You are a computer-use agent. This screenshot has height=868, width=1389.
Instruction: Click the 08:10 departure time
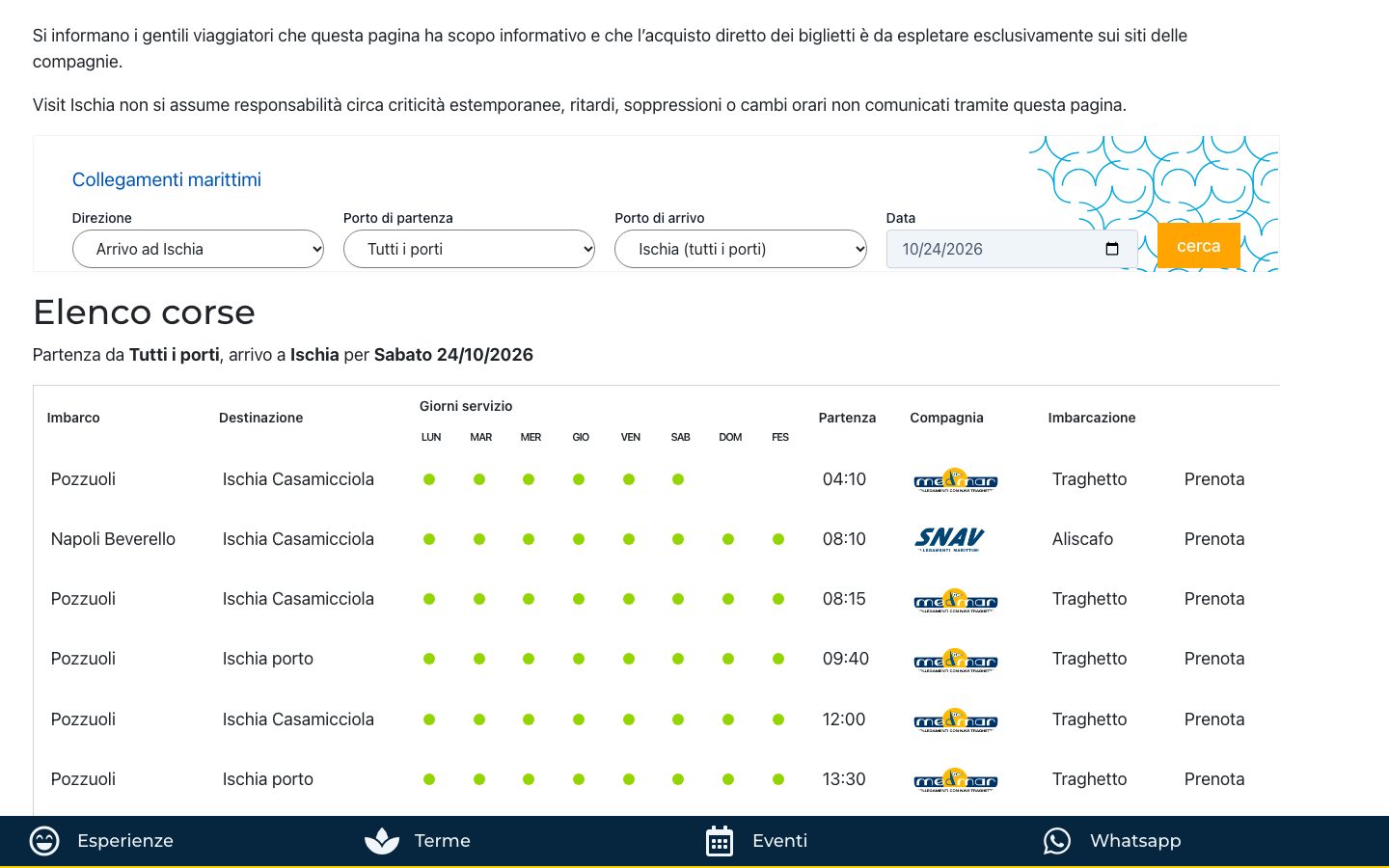pyautogui.click(x=844, y=539)
